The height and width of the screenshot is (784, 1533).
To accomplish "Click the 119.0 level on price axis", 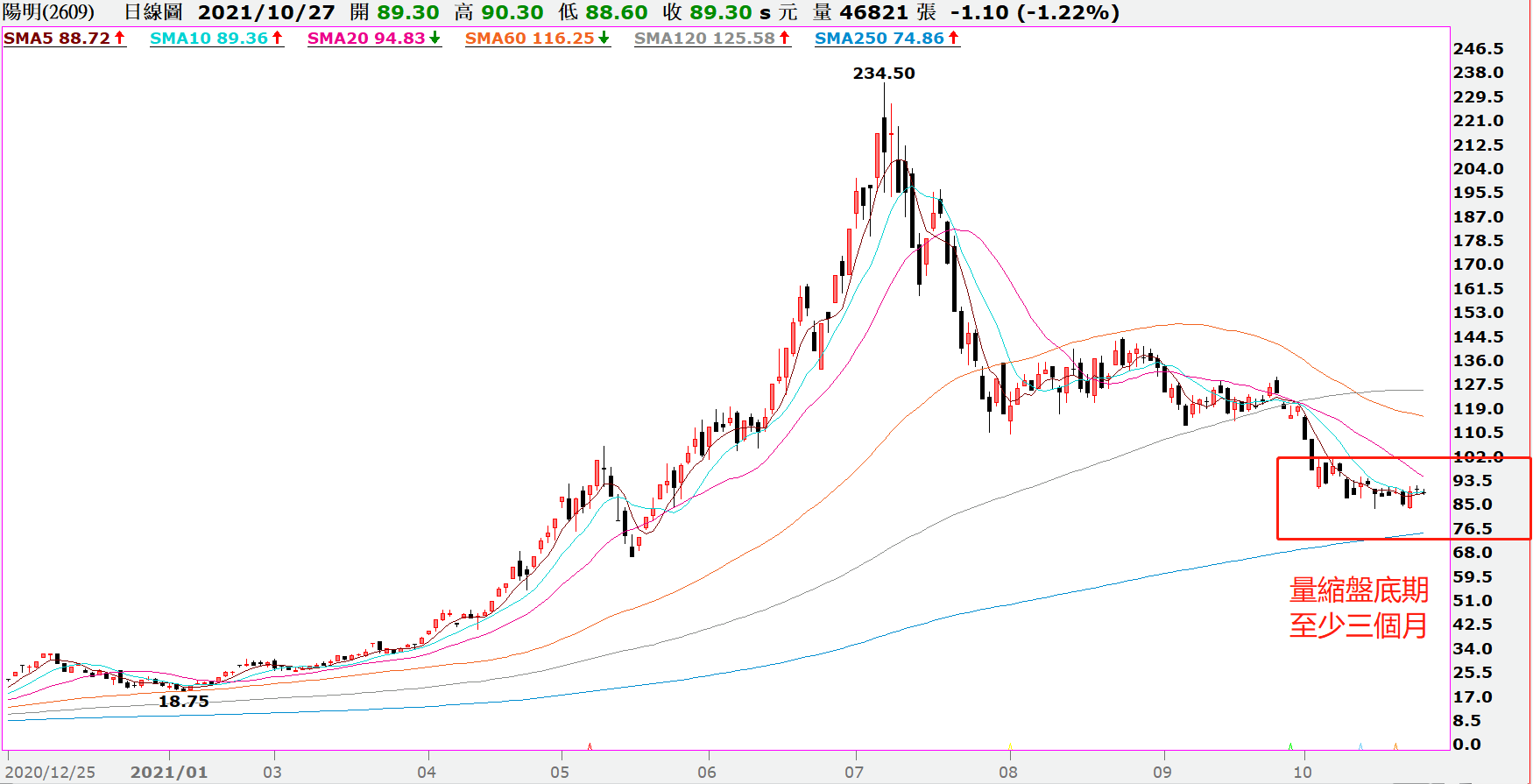I will click(x=1478, y=408).
